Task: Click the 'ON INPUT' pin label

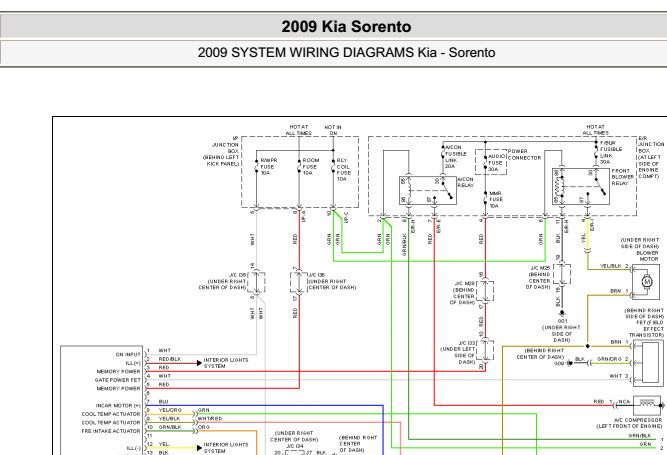Action: pyautogui.click(x=128, y=354)
